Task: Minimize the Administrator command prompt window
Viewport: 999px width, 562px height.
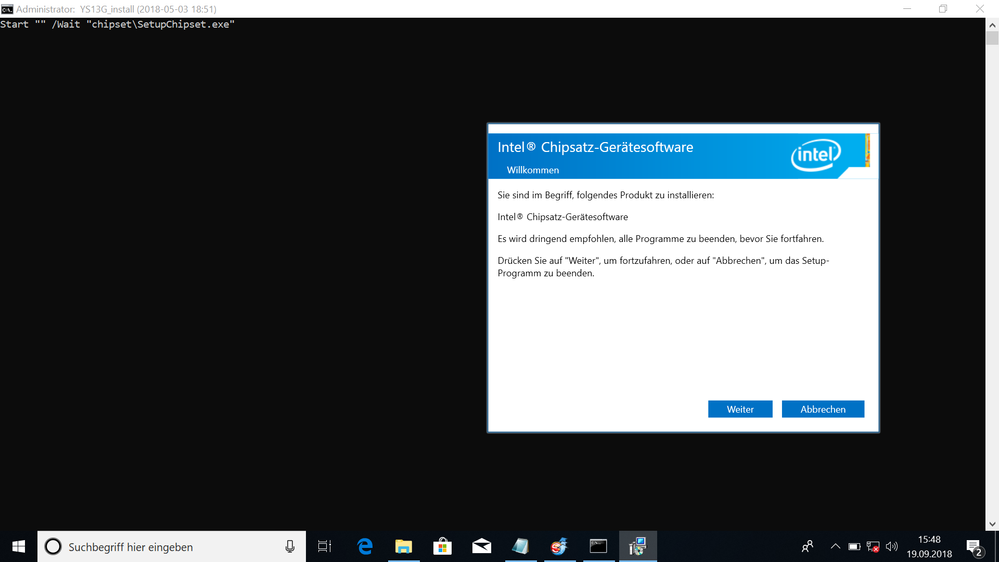Action: click(907, 9)
